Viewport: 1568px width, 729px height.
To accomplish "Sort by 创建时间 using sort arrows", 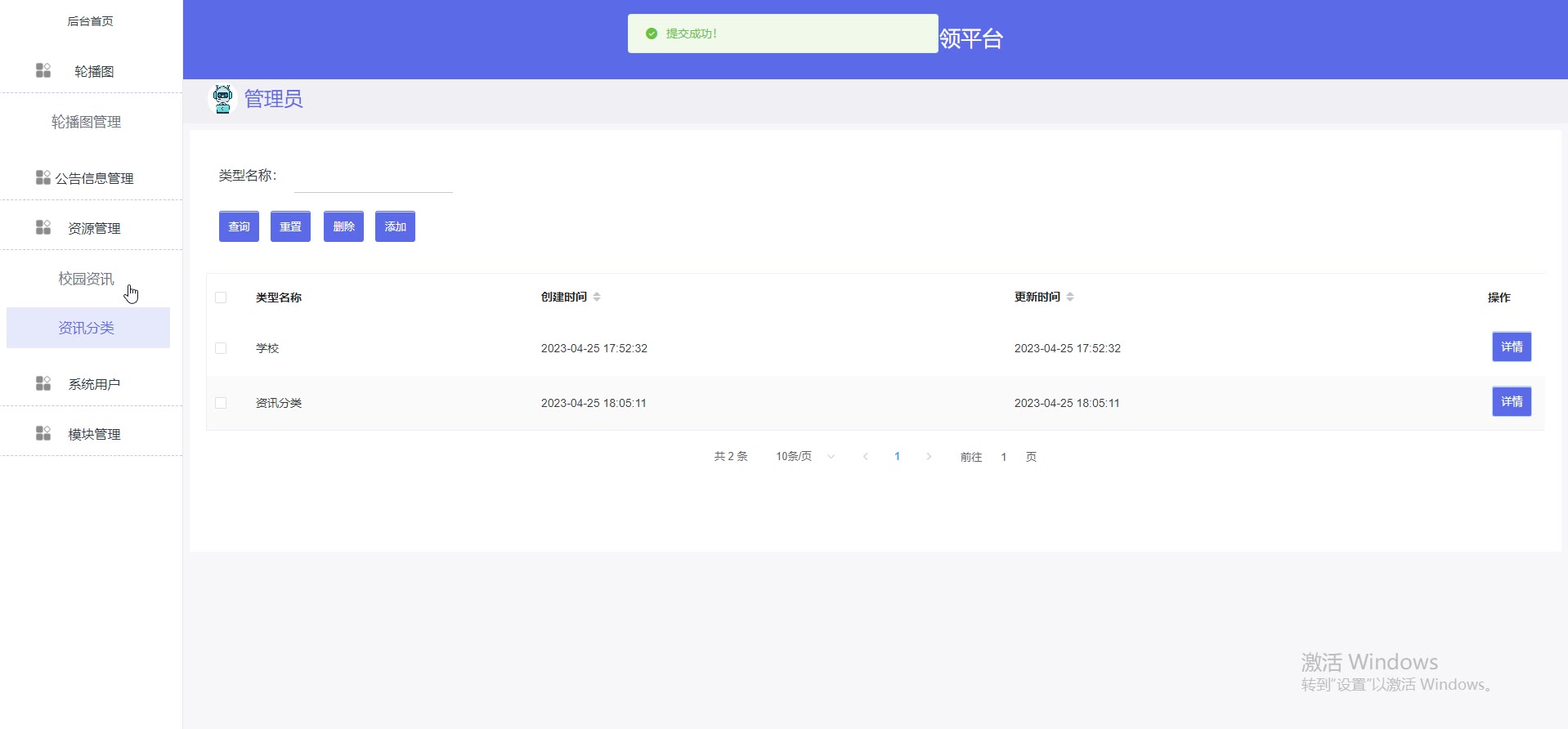I will [597, 297].
